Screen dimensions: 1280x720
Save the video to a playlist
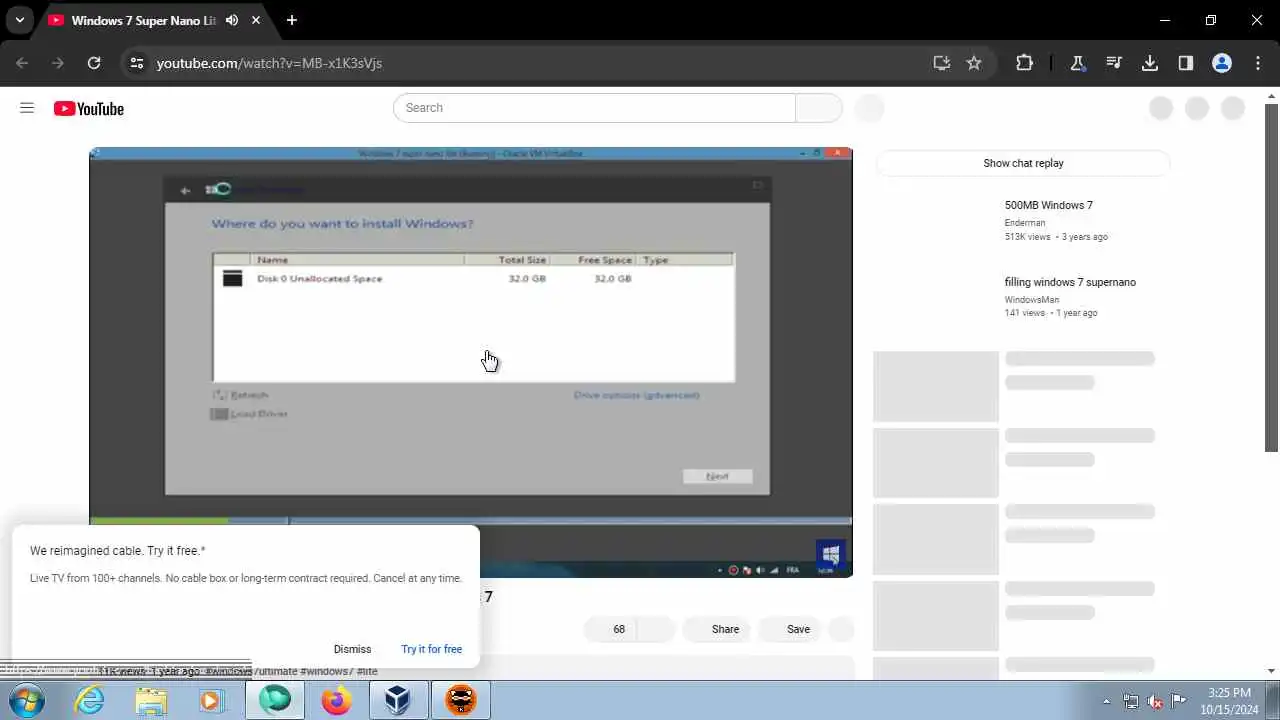pos(789,629)
